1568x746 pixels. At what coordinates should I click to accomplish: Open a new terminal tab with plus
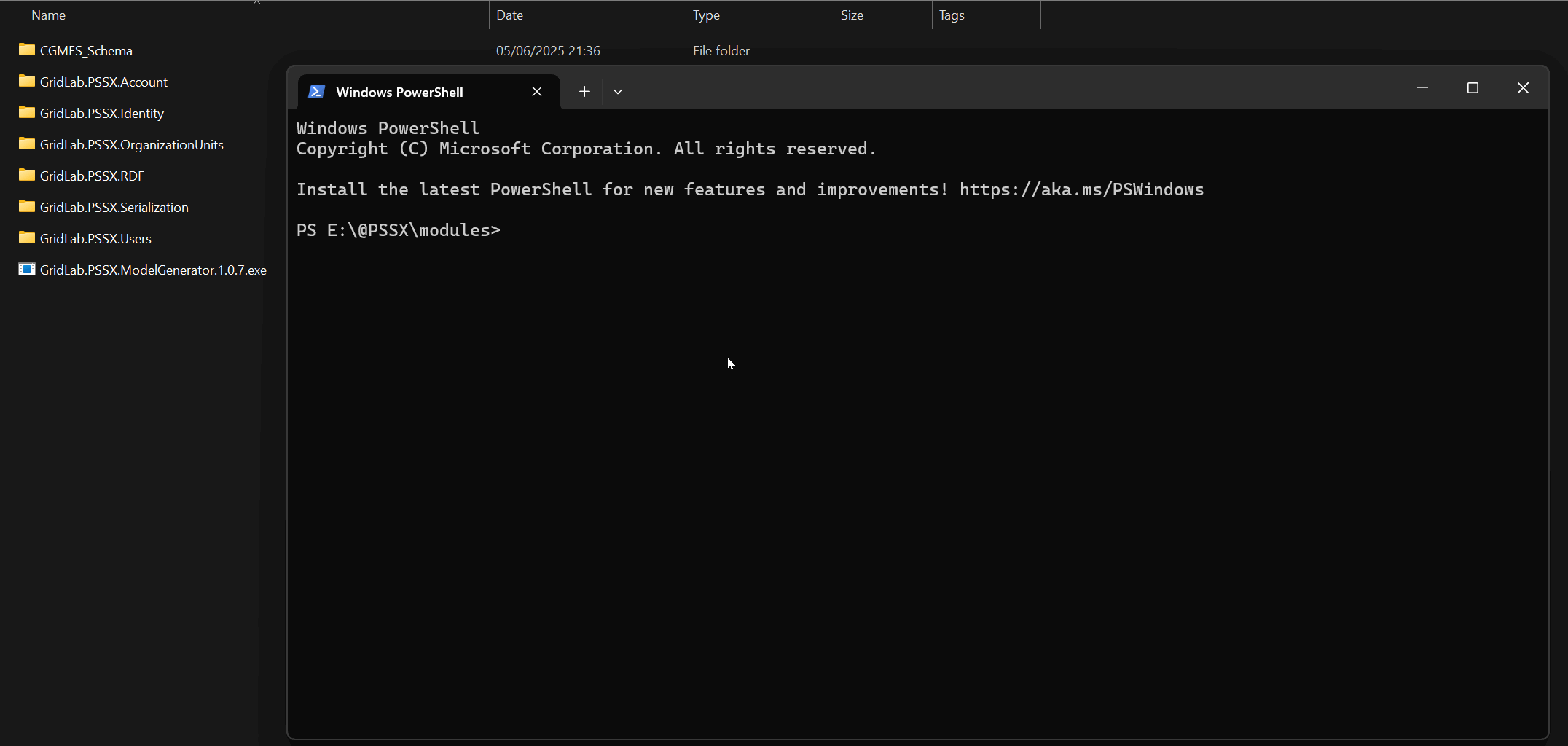click(584, 92)
